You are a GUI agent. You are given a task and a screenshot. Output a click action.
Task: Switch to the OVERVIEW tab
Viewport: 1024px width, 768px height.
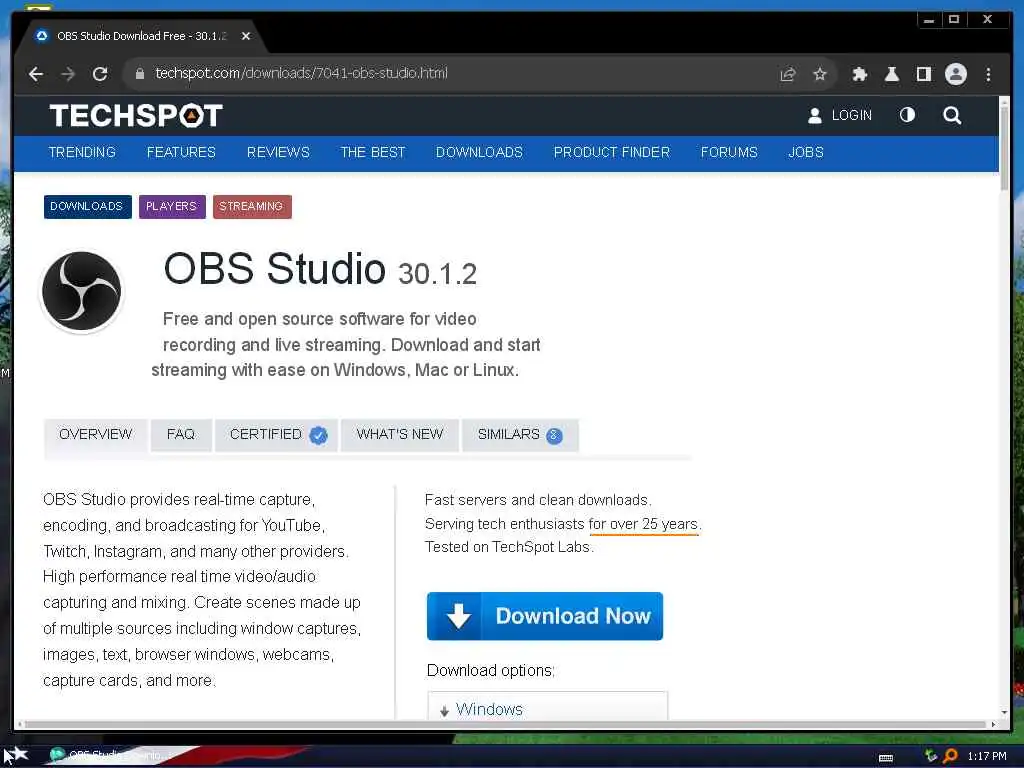[95, 435]
